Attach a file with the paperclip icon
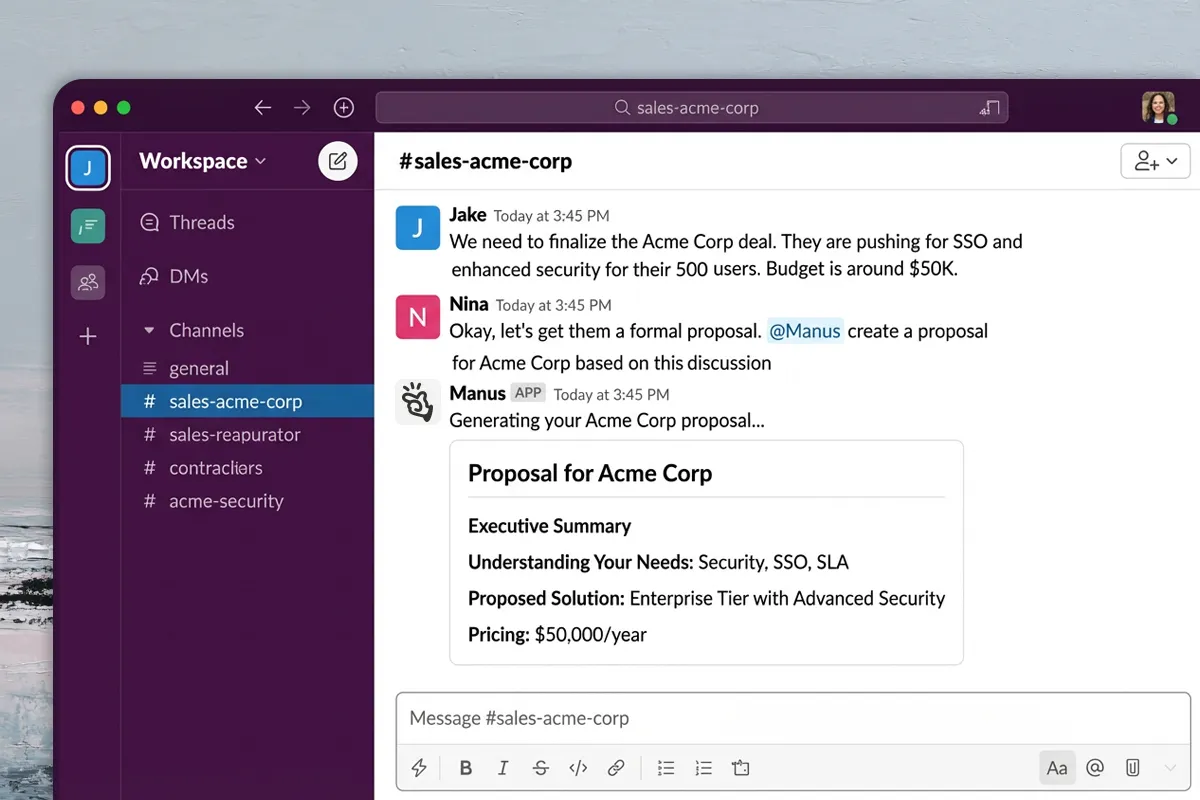This screenshot has width=1200, height=800. pyautogui.click(x=1132, y=768)
